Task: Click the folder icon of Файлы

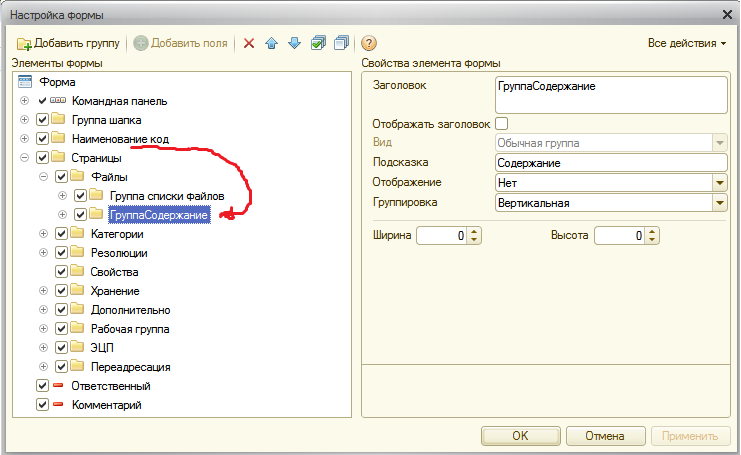Action: point(77,176)
